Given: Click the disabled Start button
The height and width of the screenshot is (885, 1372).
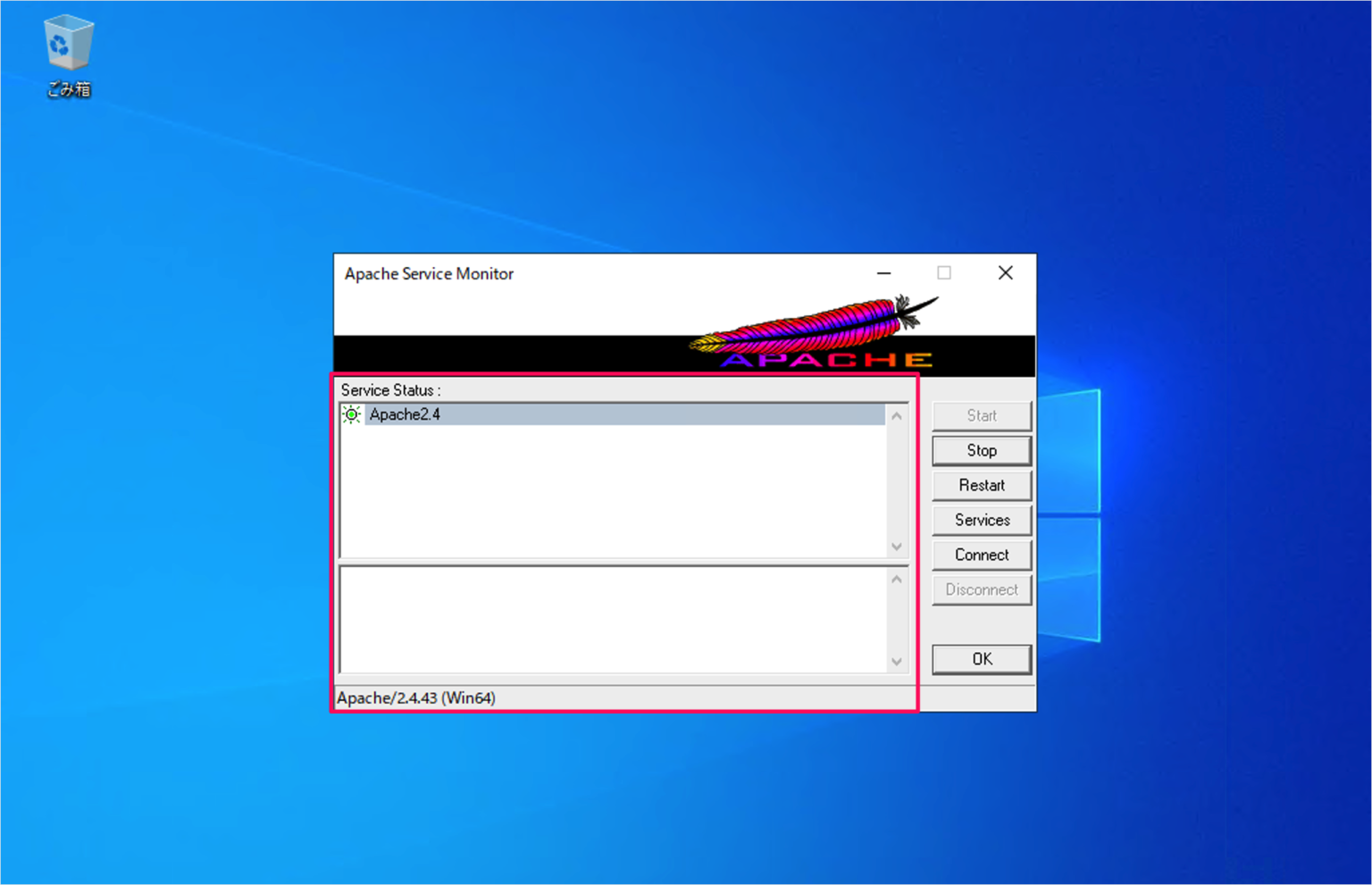Looking at the screenshot, I should (x=981, y=415).
